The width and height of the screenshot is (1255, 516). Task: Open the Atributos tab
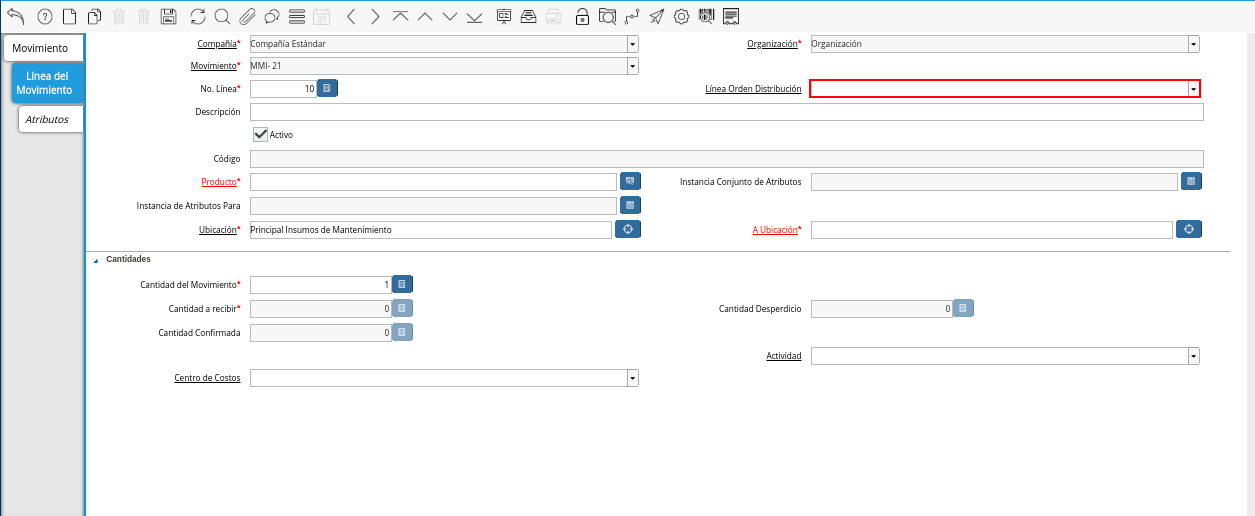pyautogui.click(x=47, y=119)
